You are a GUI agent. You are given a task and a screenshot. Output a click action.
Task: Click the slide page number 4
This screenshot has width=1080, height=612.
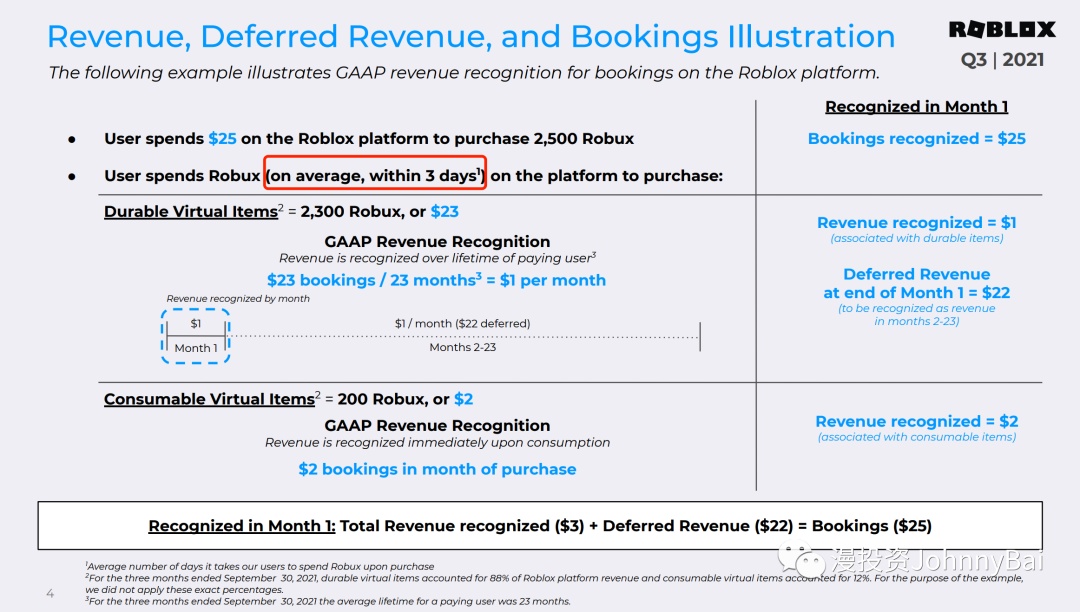50,594
